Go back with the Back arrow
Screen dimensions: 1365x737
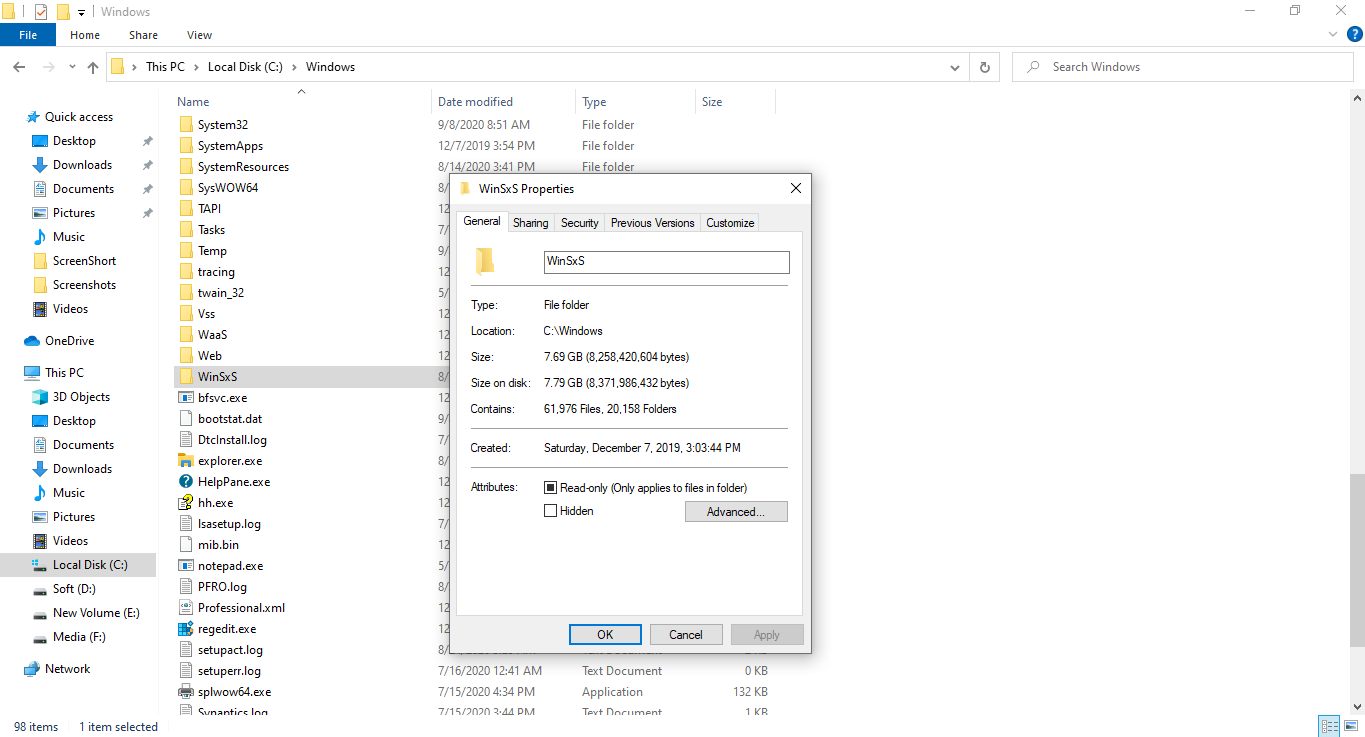tap(19, 67)
